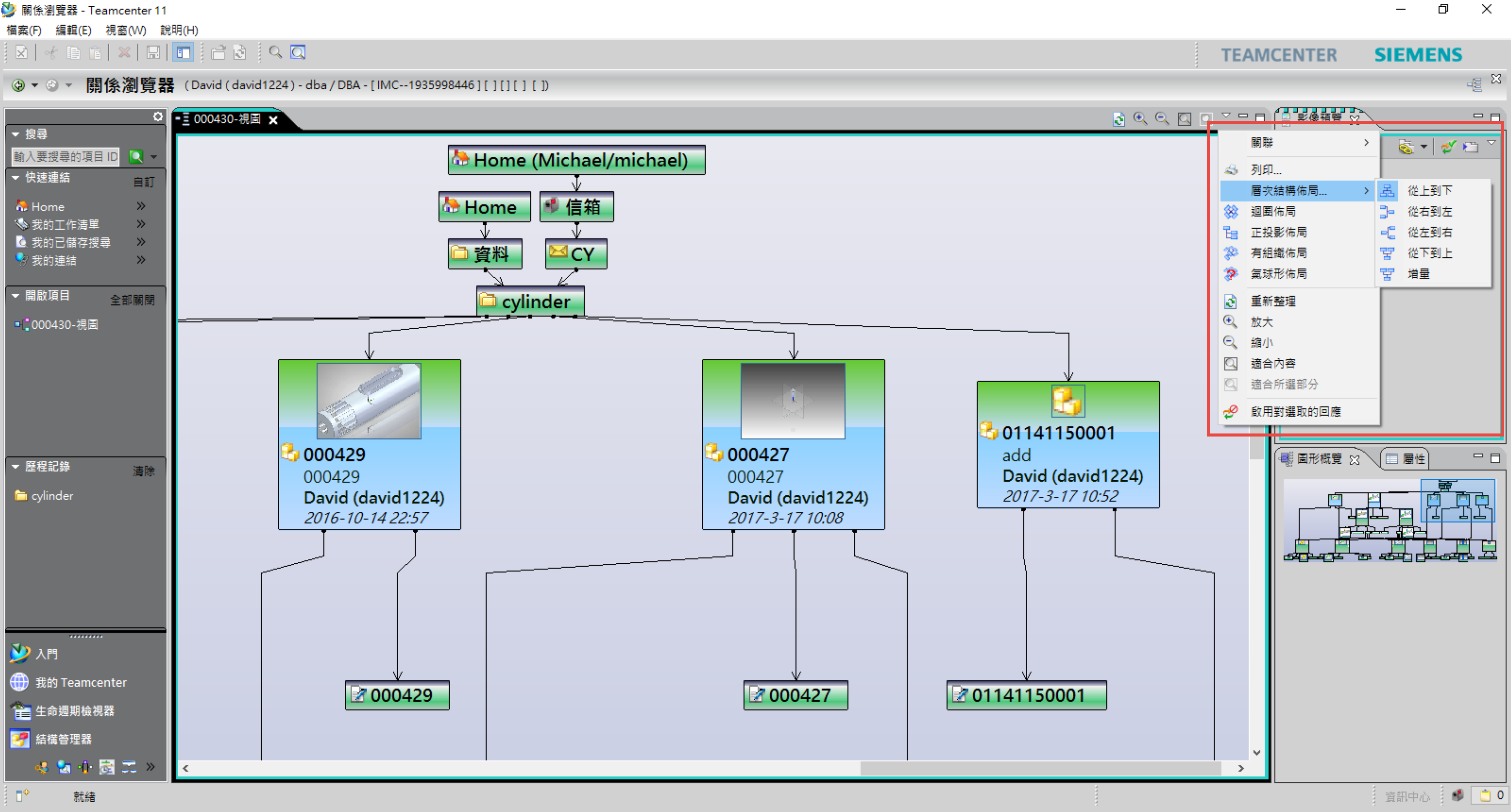Click the magnifier search icon in main toolbar

[x=275, y=53]
